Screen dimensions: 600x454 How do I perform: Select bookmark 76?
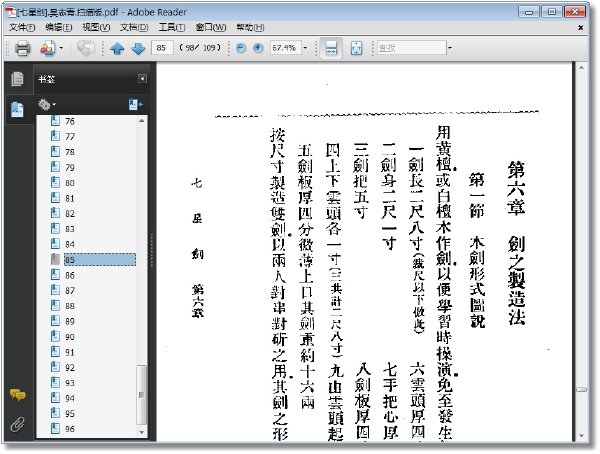pos(70,121)
